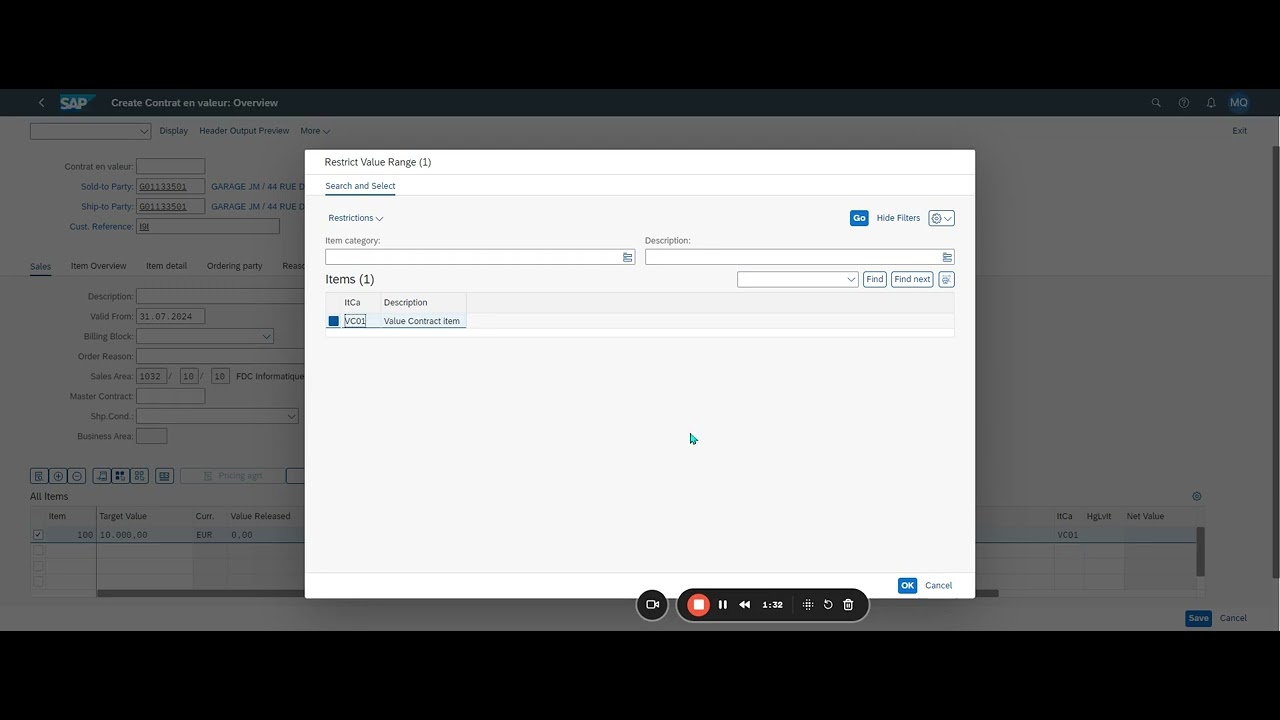Switch to the Sales tab
The height and width of the screenshot is (720, 1280).
(x=40, y=266)
